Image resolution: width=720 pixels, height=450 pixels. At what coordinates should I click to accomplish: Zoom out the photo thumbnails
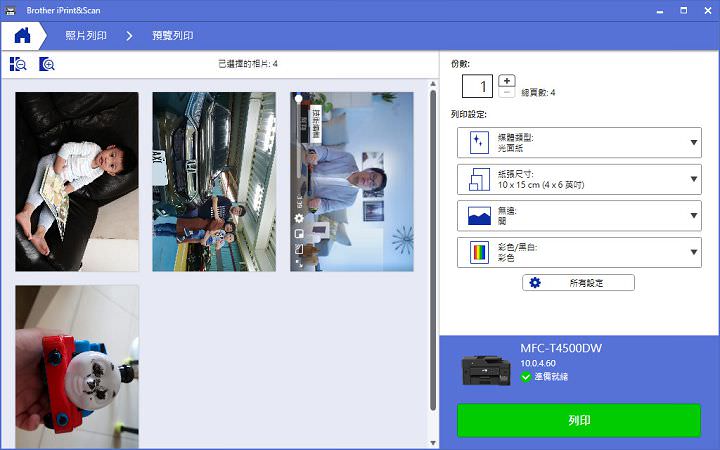pos(18,64)
